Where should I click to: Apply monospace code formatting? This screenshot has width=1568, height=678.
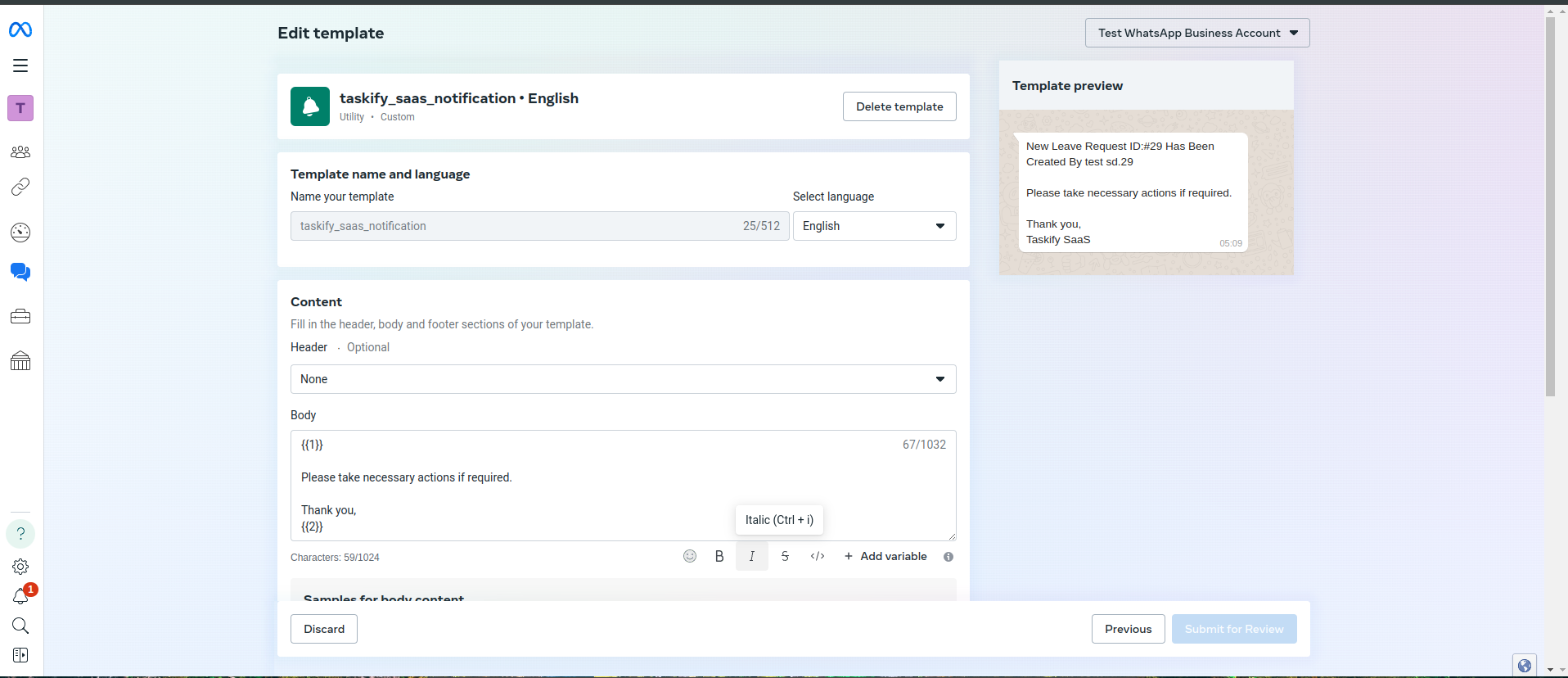pyautogui.click(x=818, y=556)
